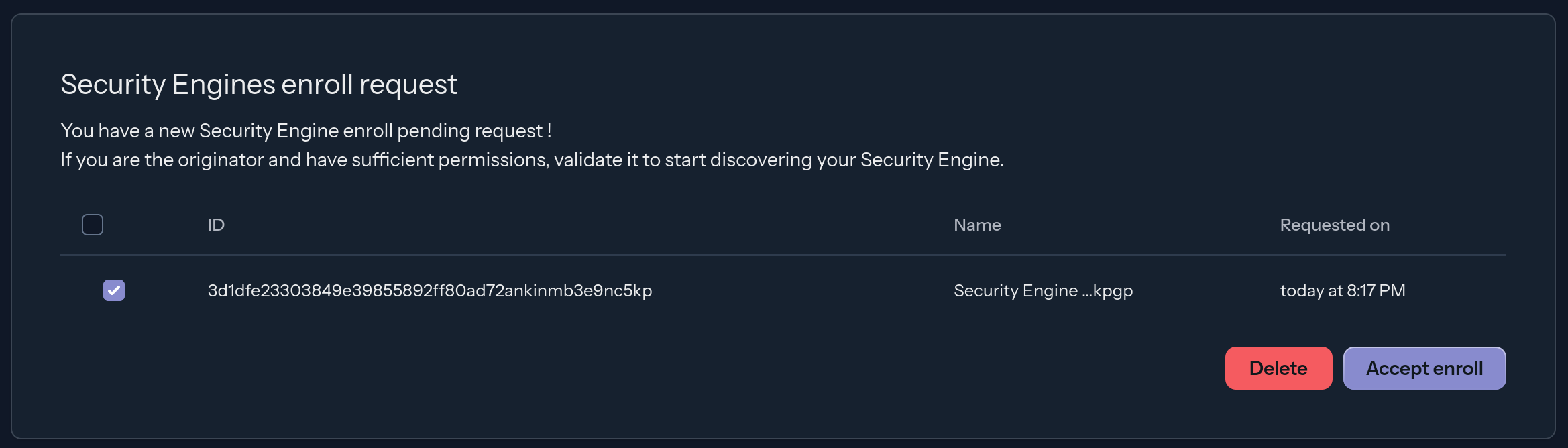
Task: Click the '8:17 PM' time in the request row
Action: click(x=1376, y=290)
